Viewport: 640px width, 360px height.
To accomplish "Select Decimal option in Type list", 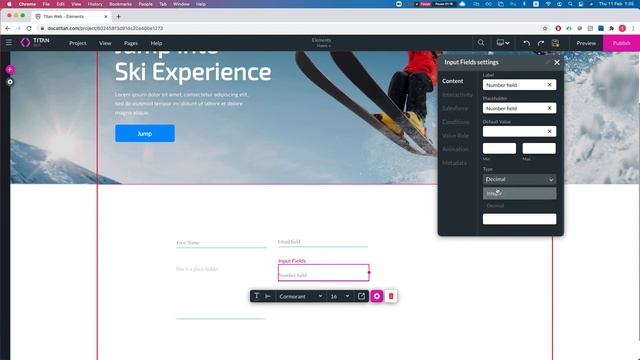I will click(519, 206).
